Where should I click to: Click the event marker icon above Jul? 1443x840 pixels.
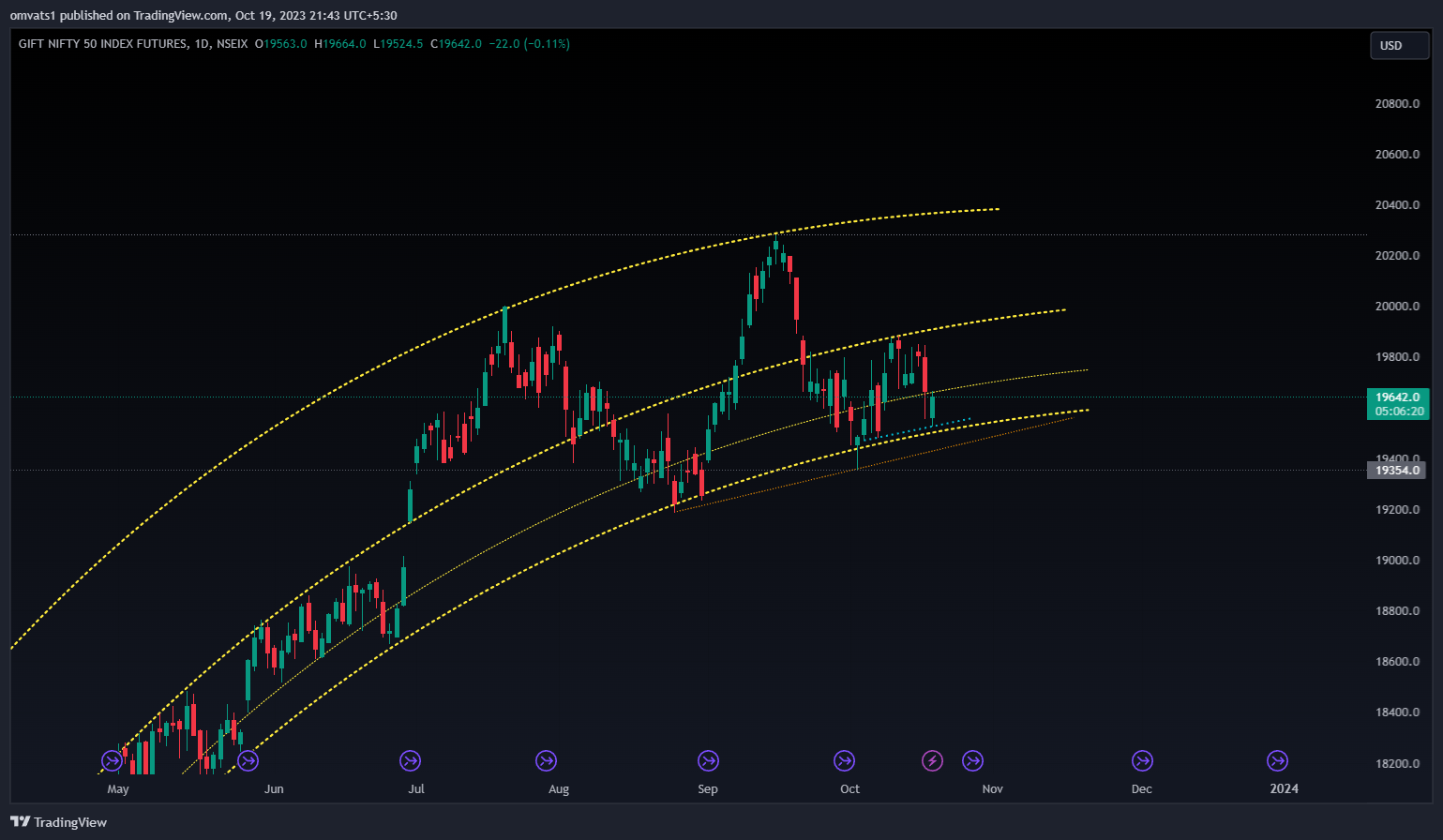tap(410, 760)
